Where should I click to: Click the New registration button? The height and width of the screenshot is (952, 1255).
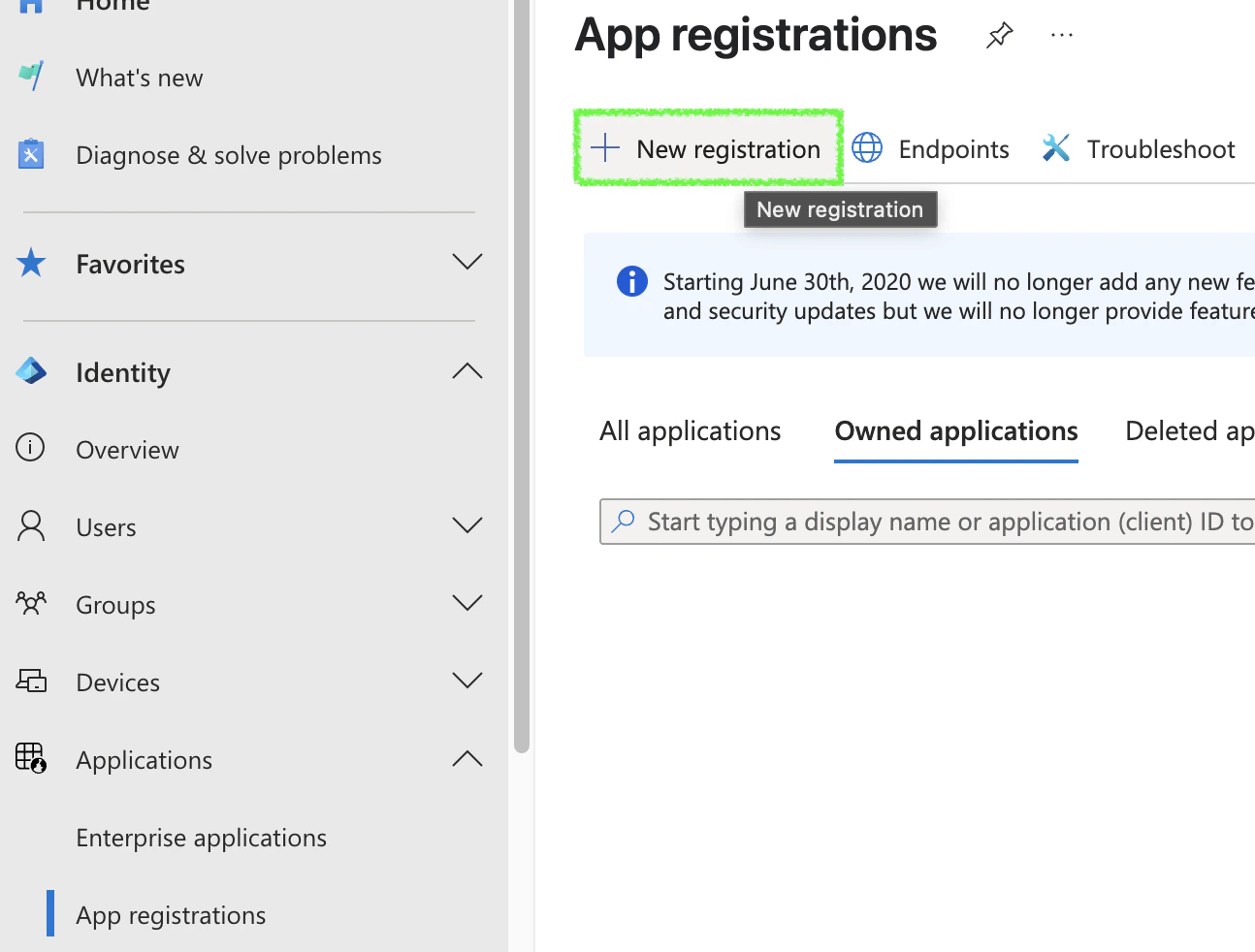[708, 148]
